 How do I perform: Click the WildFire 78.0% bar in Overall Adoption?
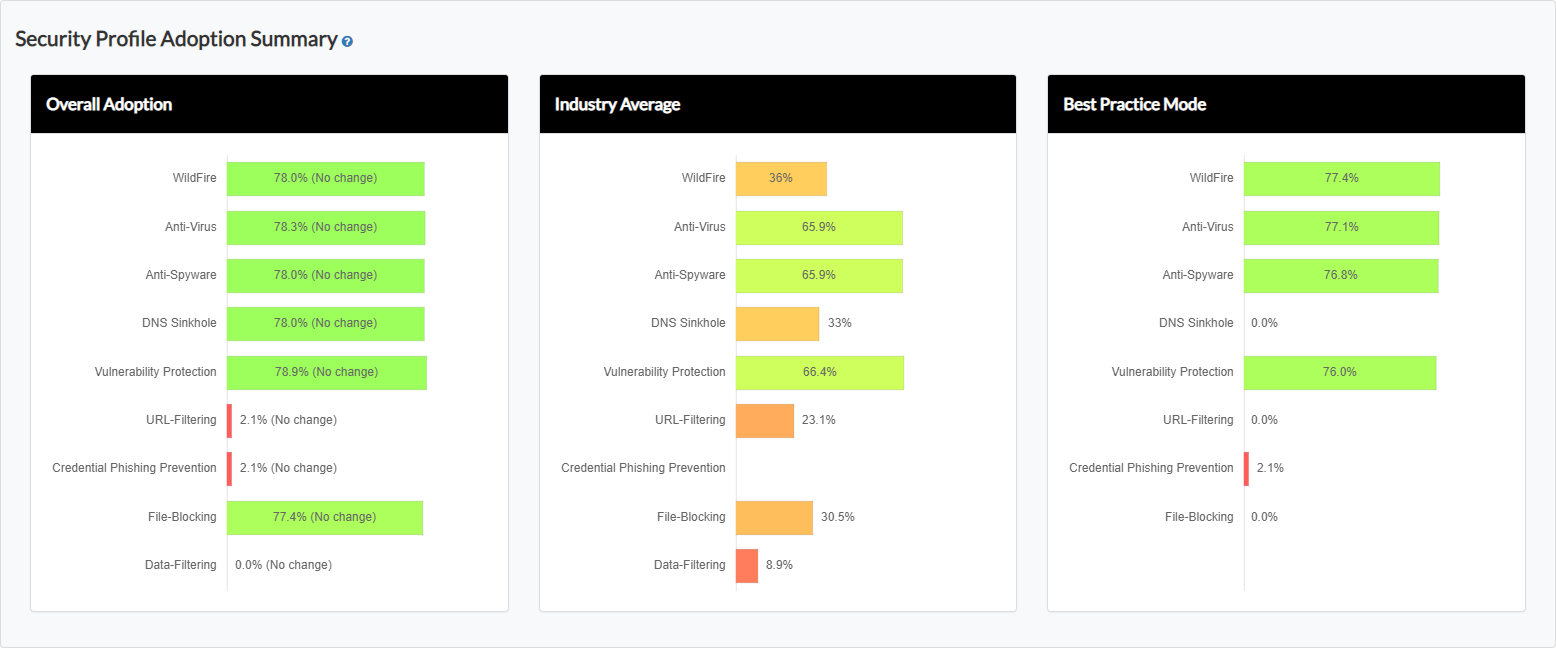[325, 178]
